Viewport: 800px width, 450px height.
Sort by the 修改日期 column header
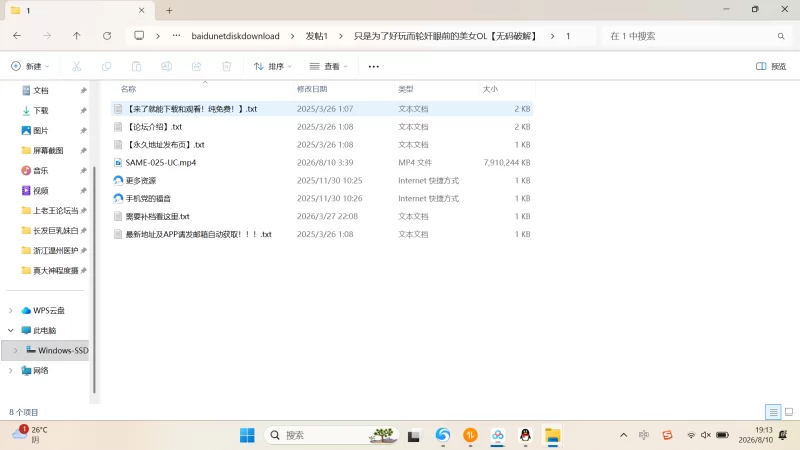[x=312, y=89]
